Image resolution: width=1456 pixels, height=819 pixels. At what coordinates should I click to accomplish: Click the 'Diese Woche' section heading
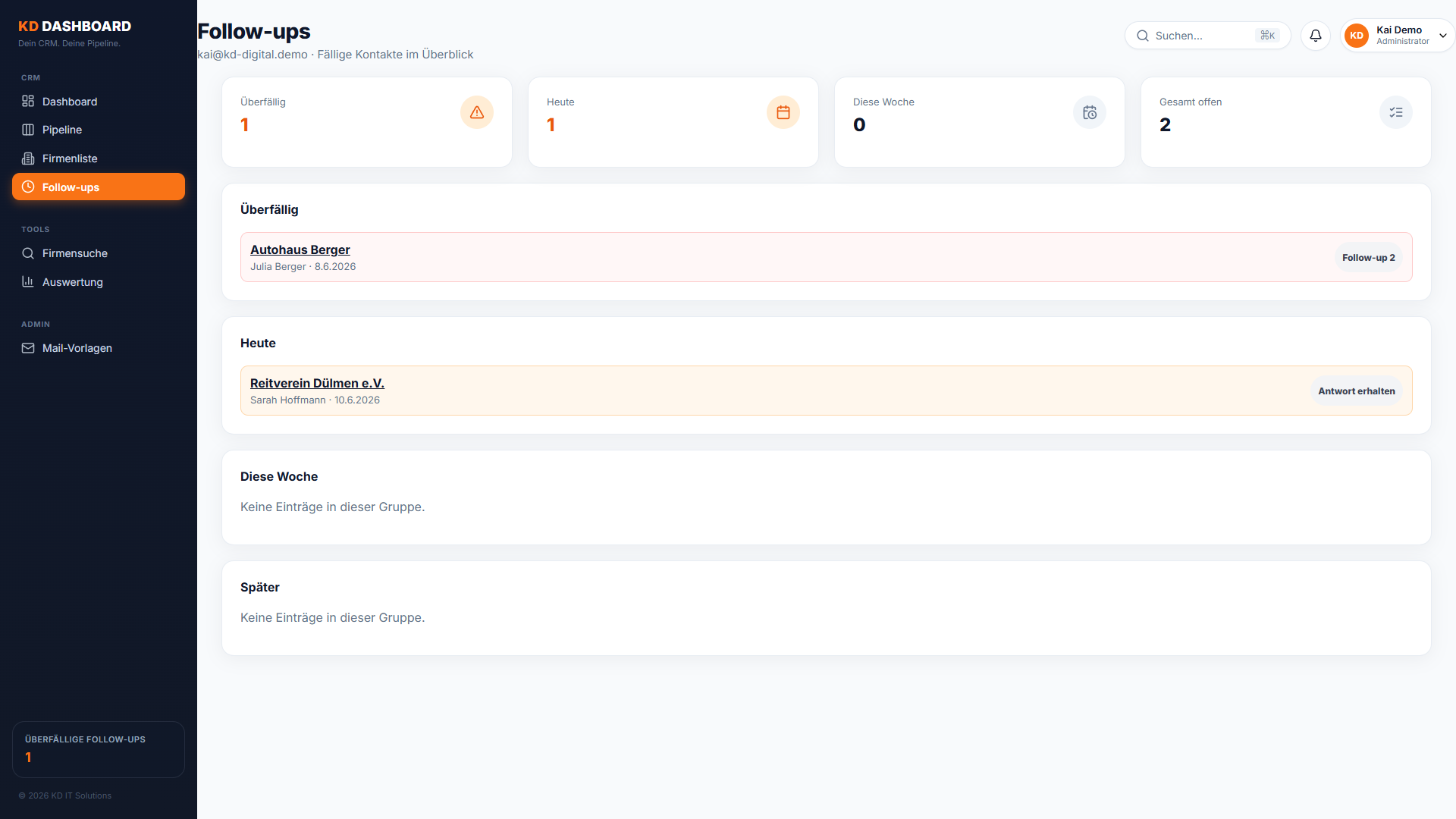279,476
